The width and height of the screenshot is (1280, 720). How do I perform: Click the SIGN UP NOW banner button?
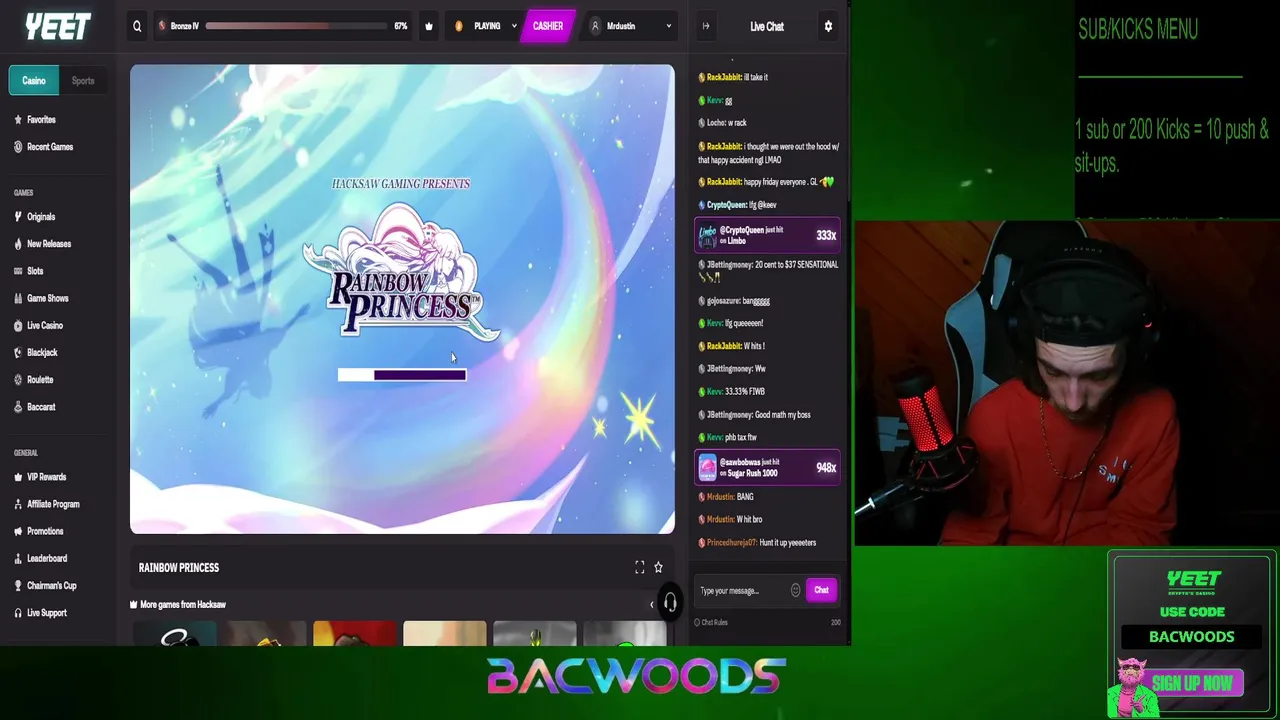(1191, 684)
